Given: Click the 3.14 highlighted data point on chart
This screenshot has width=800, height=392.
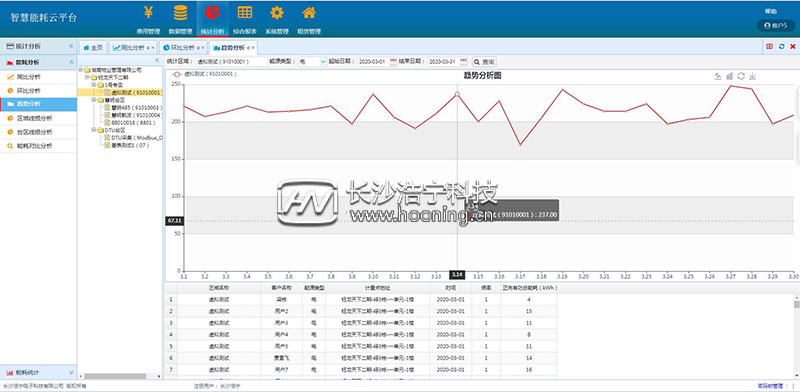Looking at the screenshot, I should click(457, 94).
